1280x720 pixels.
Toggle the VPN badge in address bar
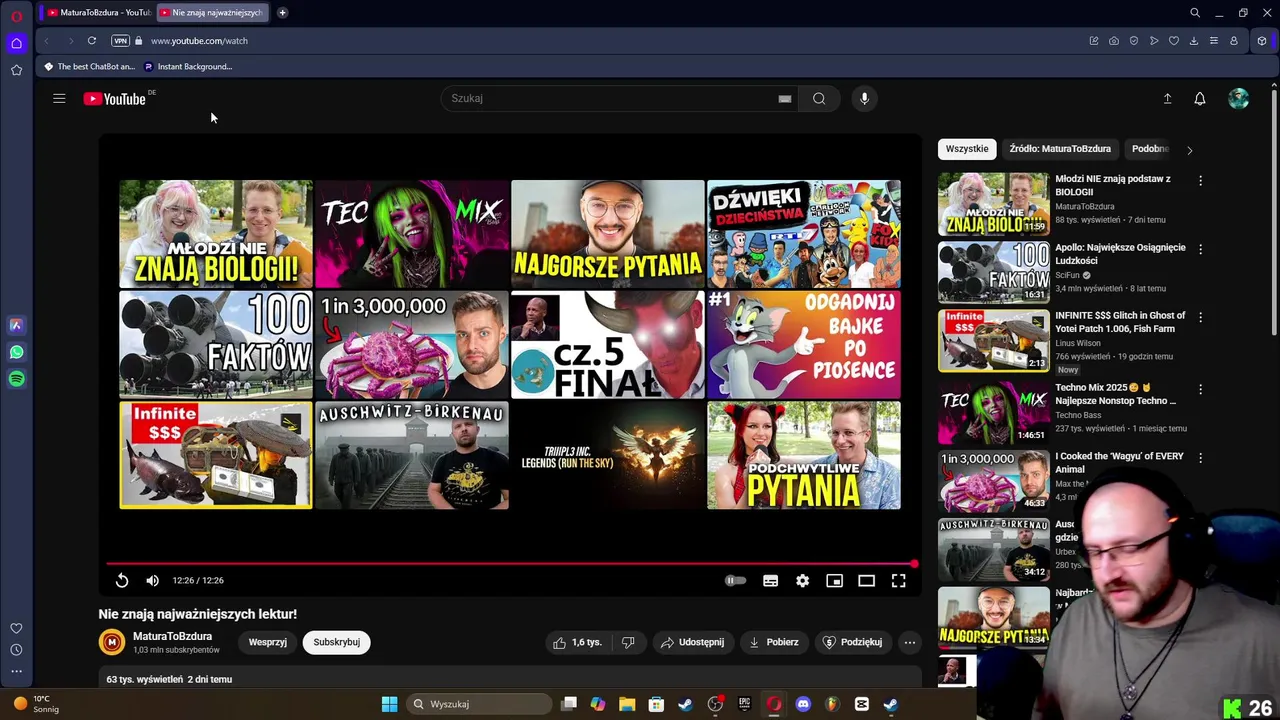pos(120,41)
